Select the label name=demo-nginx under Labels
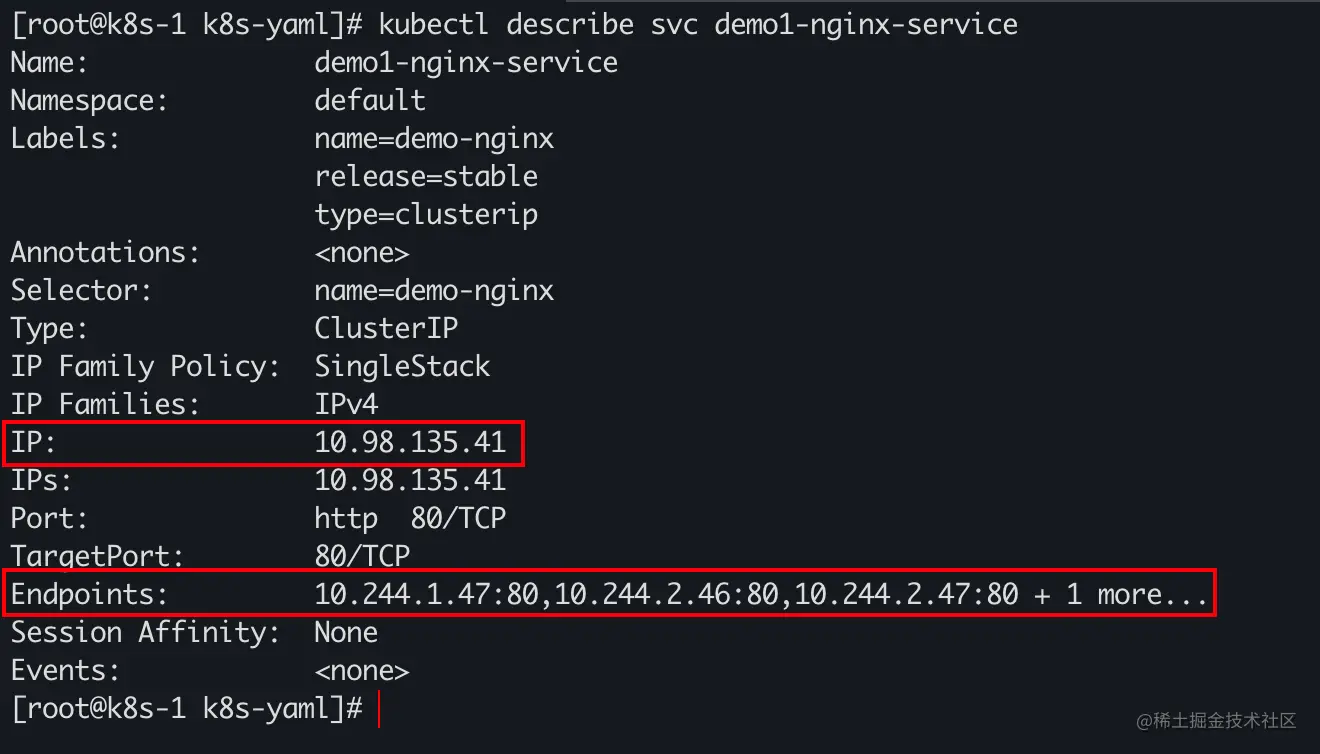 click(434, 138)
